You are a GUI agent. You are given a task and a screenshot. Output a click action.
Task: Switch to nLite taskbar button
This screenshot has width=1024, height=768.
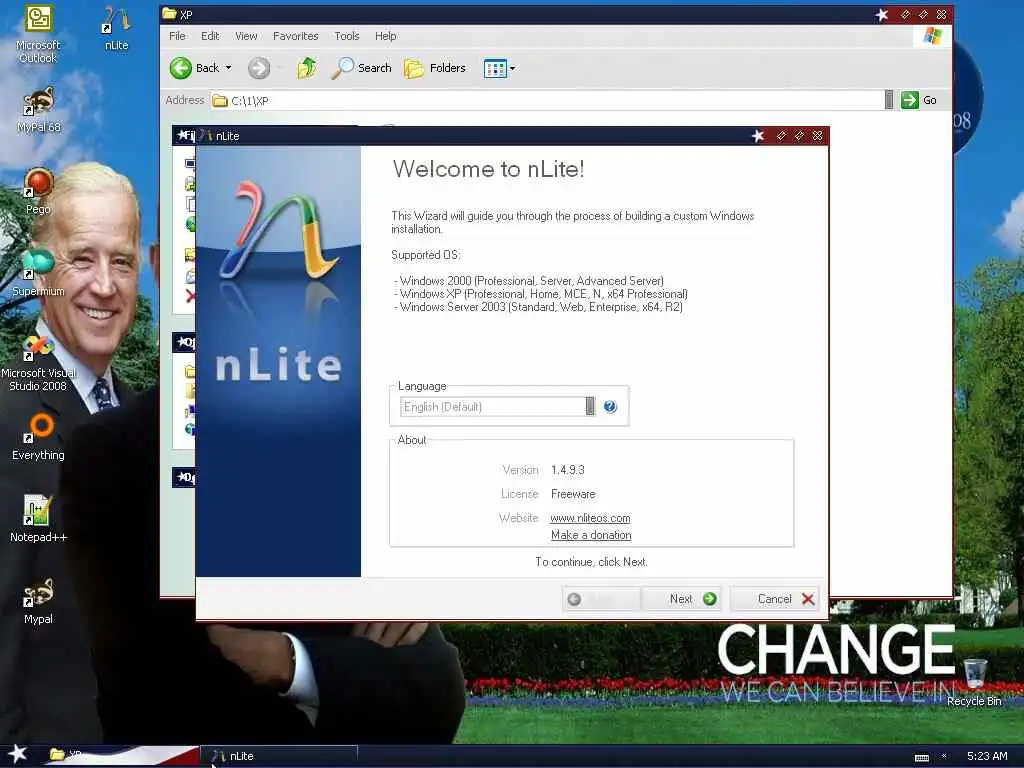(279, 756)
